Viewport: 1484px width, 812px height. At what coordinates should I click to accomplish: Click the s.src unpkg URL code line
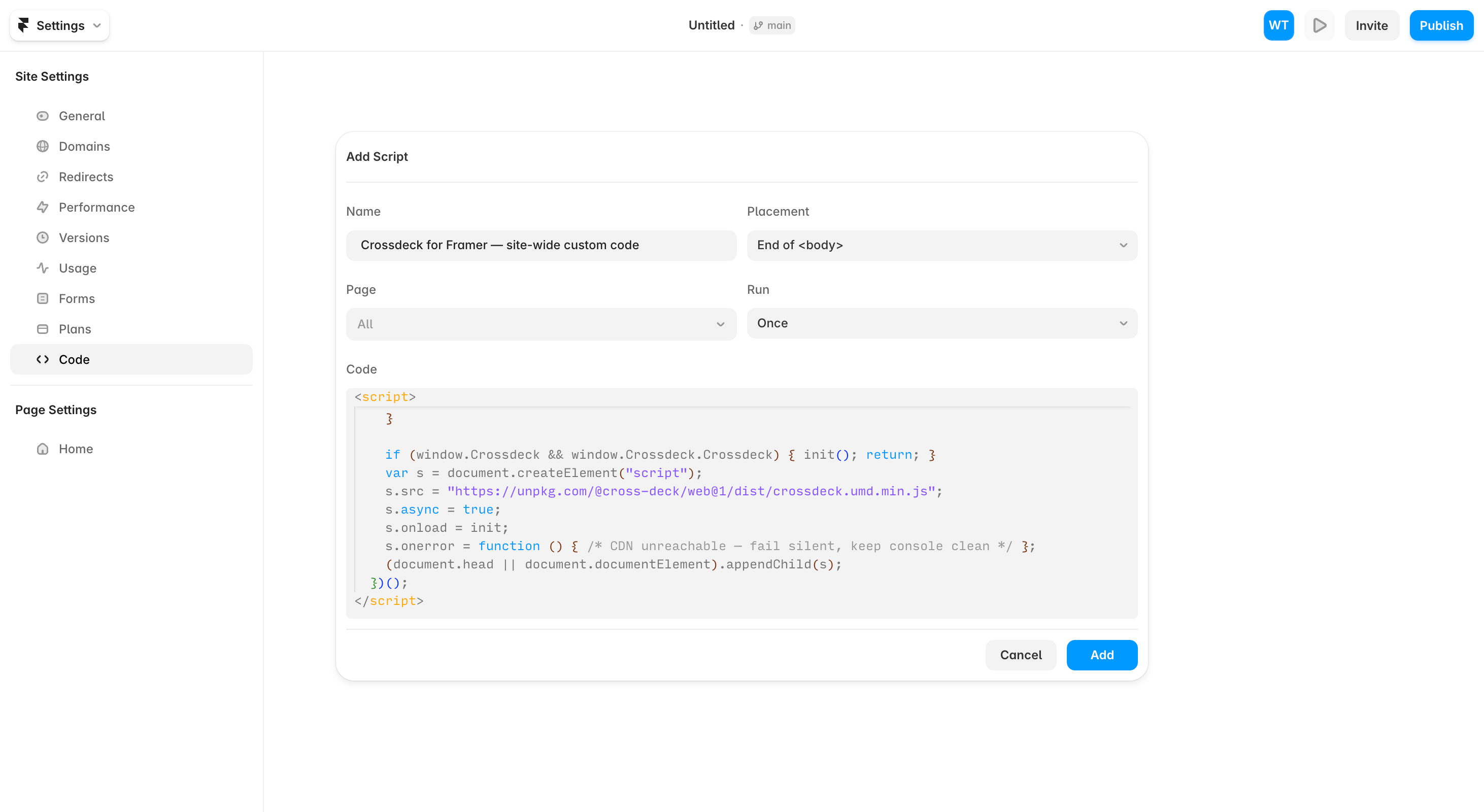664,491
